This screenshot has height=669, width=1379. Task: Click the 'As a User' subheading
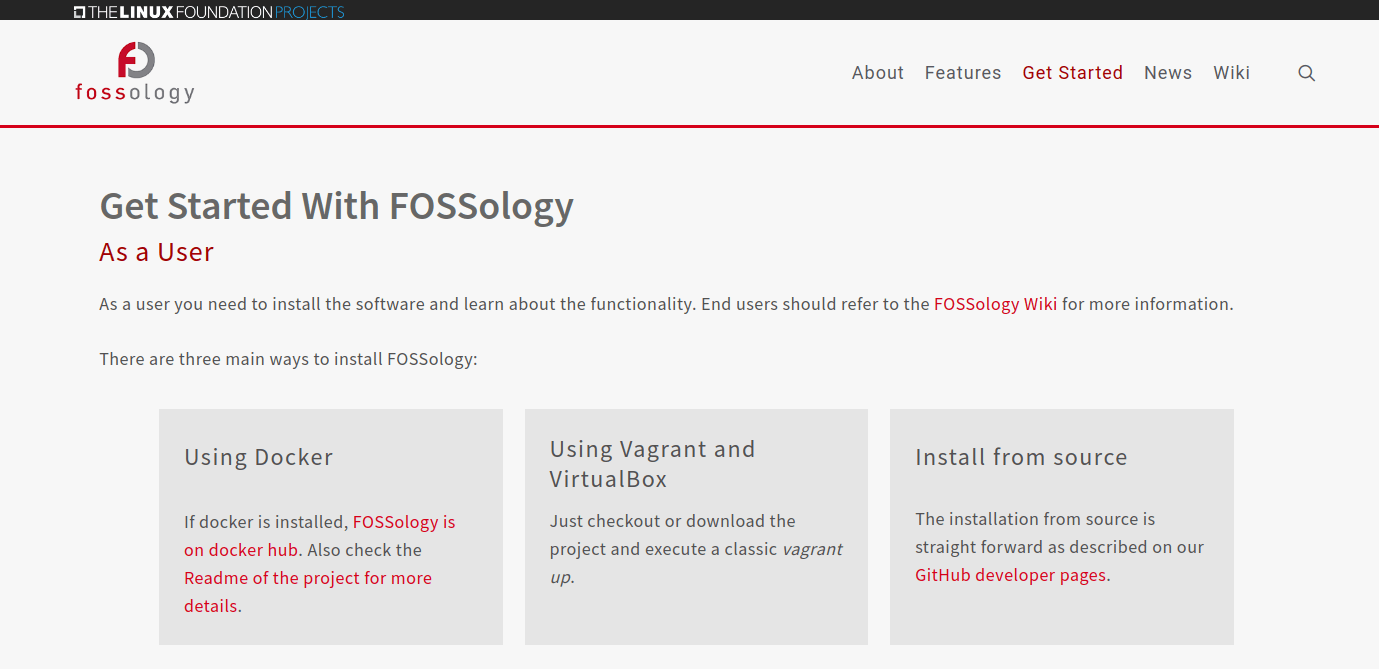click(x=156, y=252)
